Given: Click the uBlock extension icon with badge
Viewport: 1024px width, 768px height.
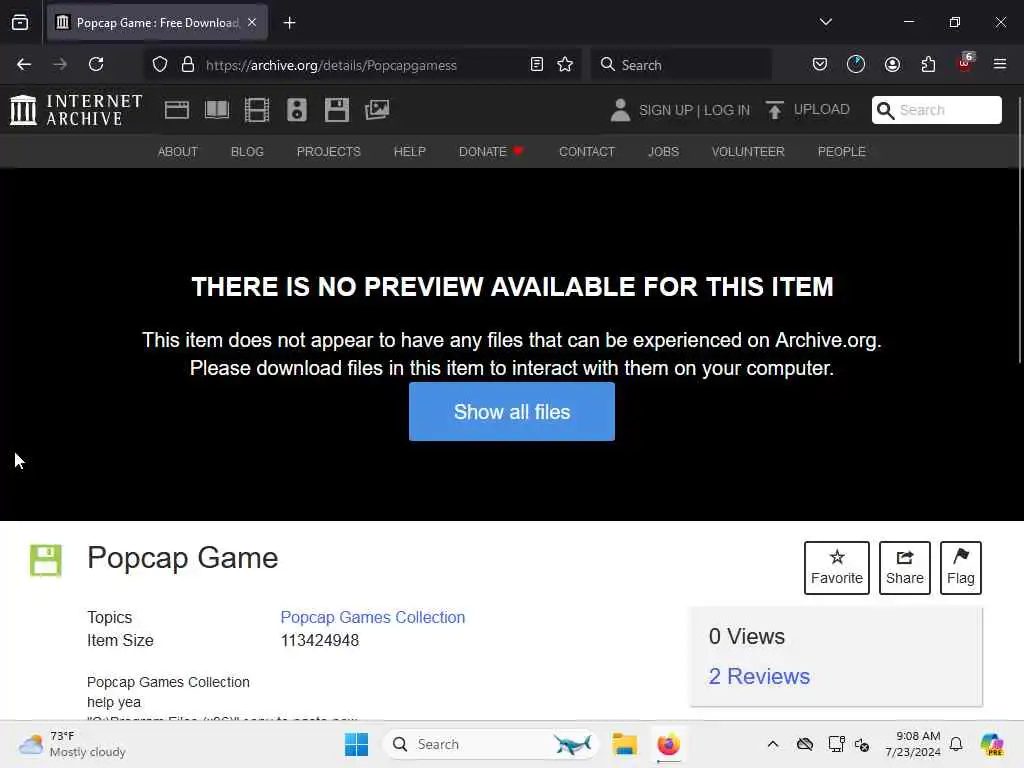Looking at the screenshot, I should (x=965, y=63).
